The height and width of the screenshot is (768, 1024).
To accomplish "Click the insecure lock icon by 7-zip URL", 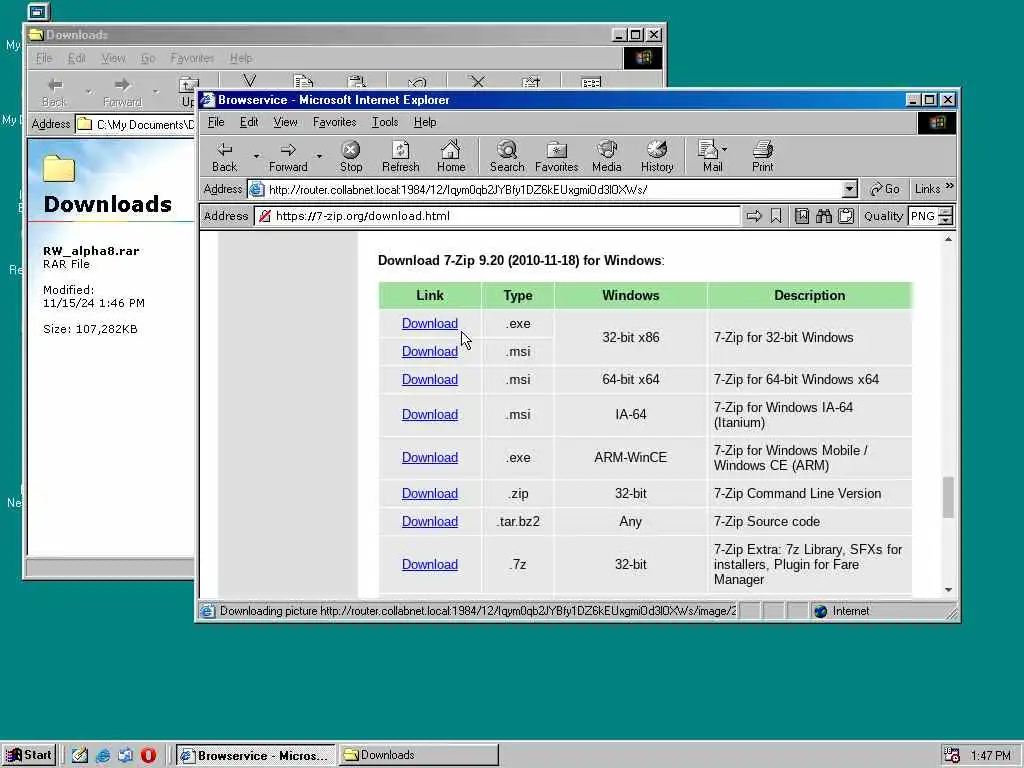I will pyautogui.click(x=264, y=216).
